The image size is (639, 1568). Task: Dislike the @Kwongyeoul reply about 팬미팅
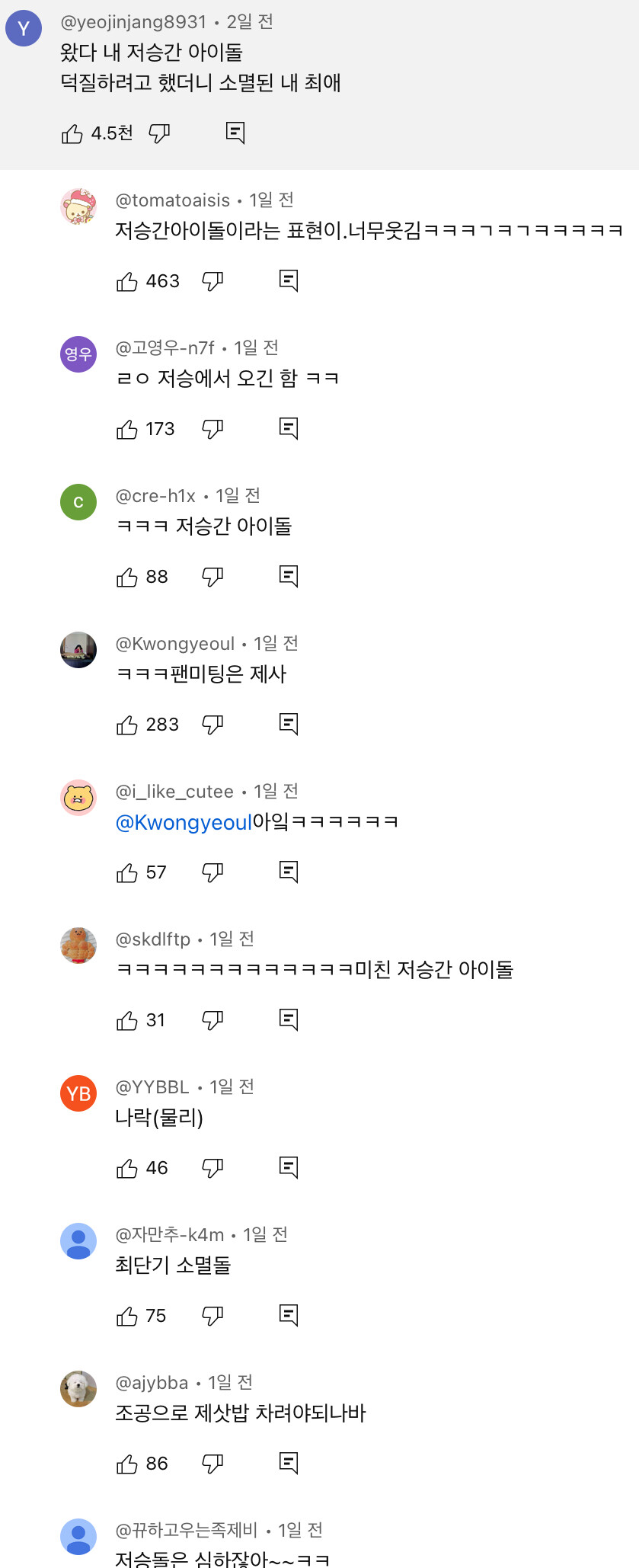pos(212,725)
